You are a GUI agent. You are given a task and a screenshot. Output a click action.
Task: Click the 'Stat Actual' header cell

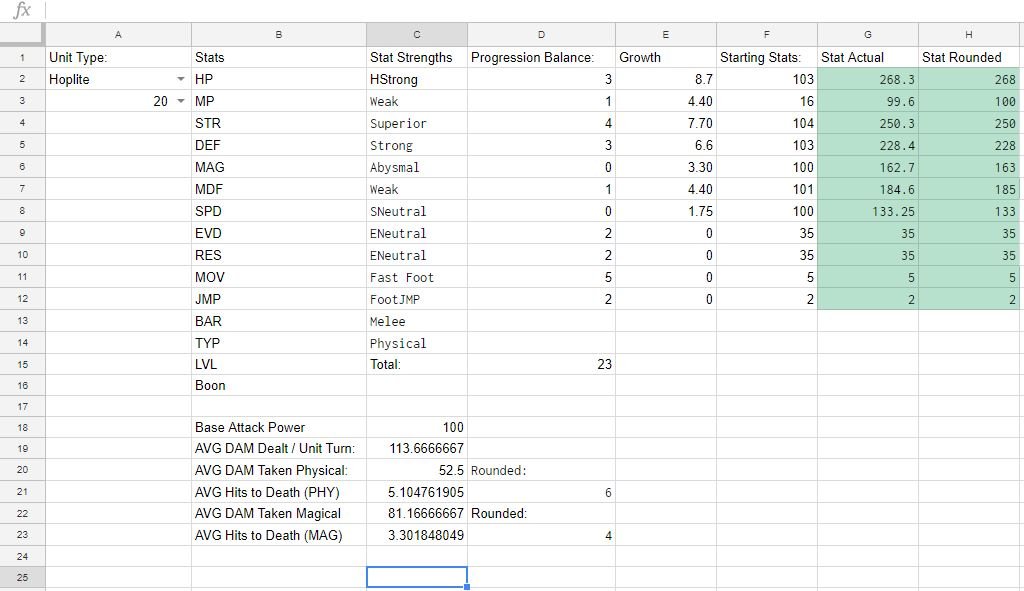coord(868,57)
